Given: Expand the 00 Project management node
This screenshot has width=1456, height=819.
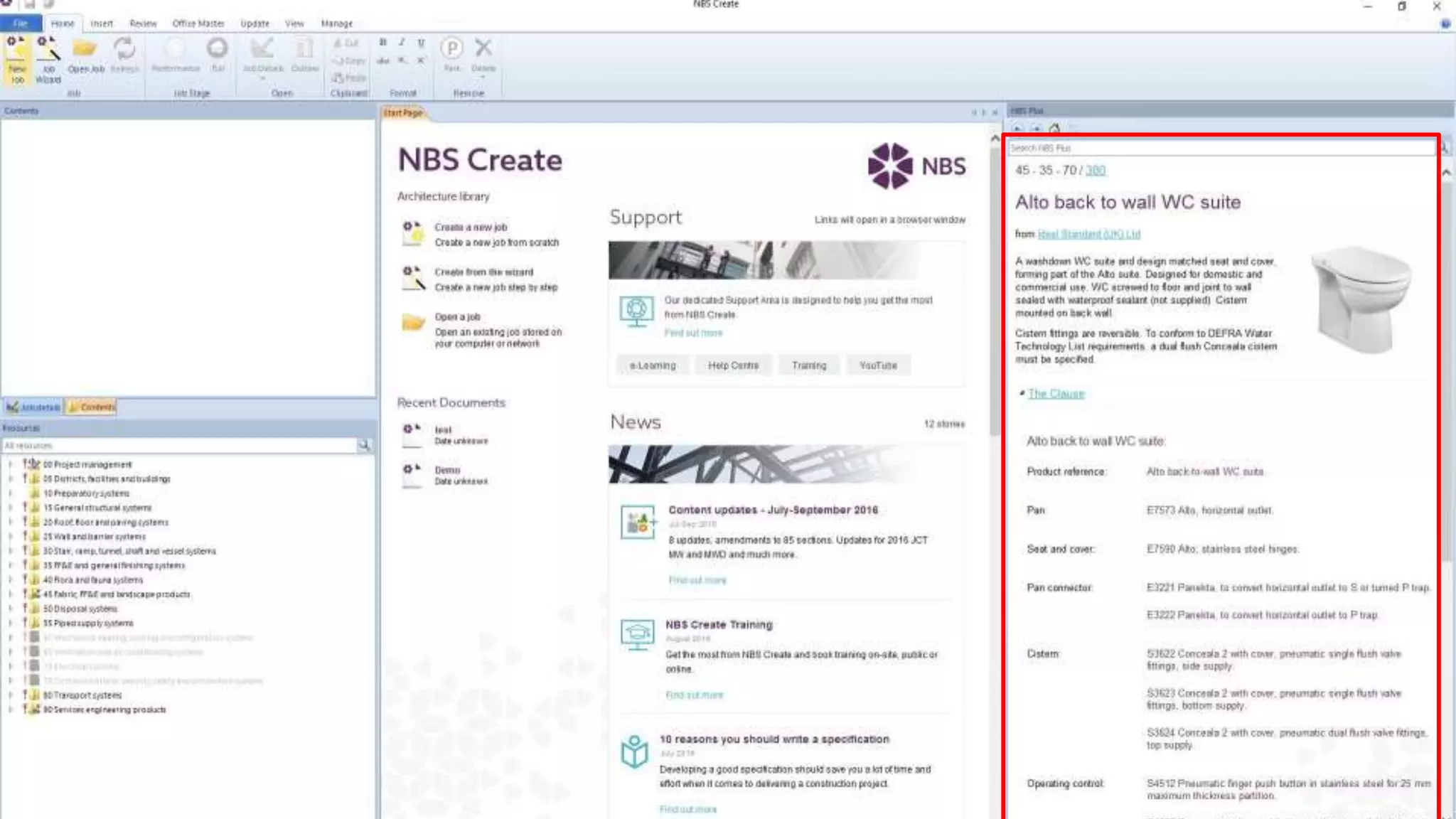Looking at the screenshot, I should 10,464.
